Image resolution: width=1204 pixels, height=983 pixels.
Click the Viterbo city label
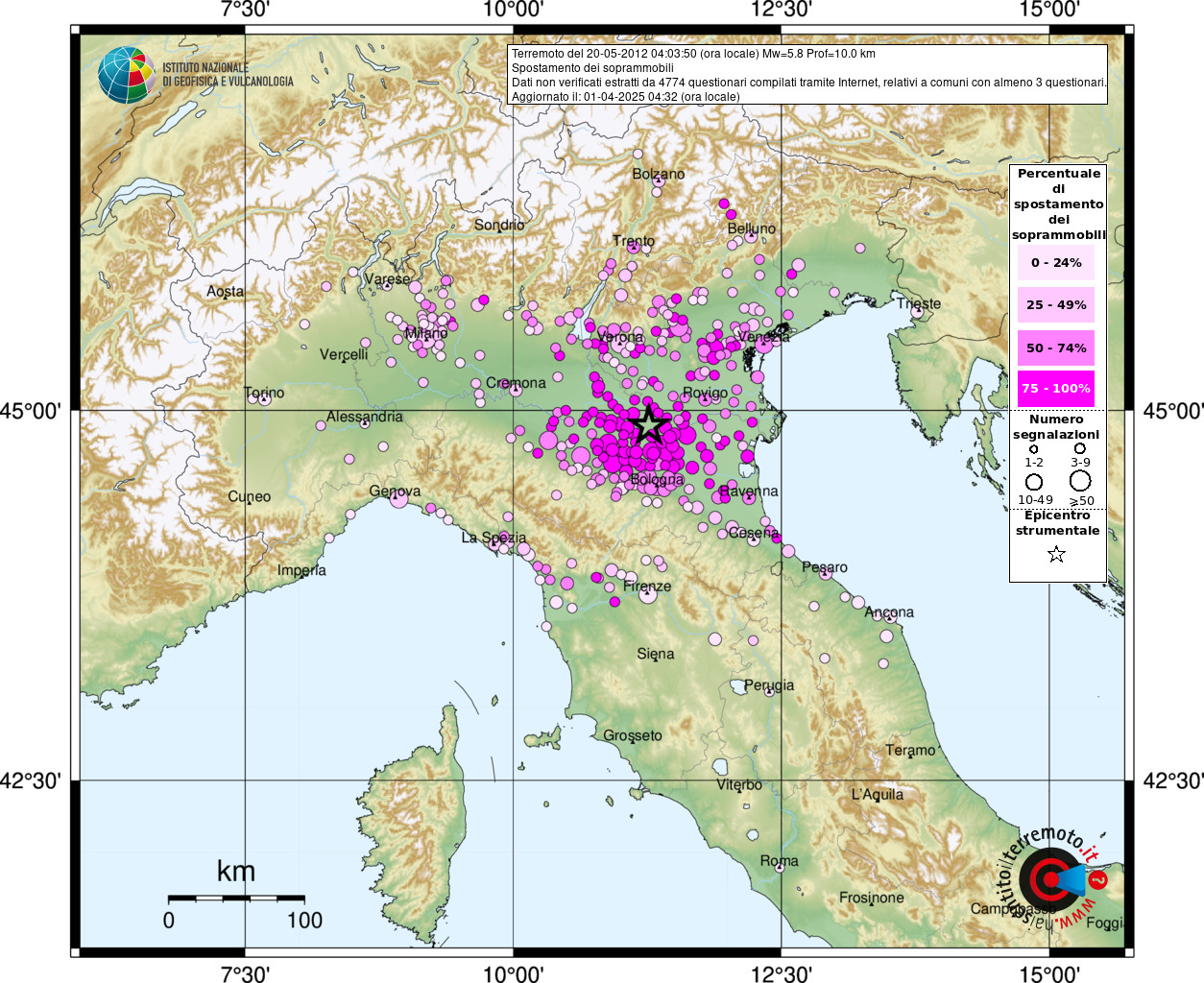739,784
